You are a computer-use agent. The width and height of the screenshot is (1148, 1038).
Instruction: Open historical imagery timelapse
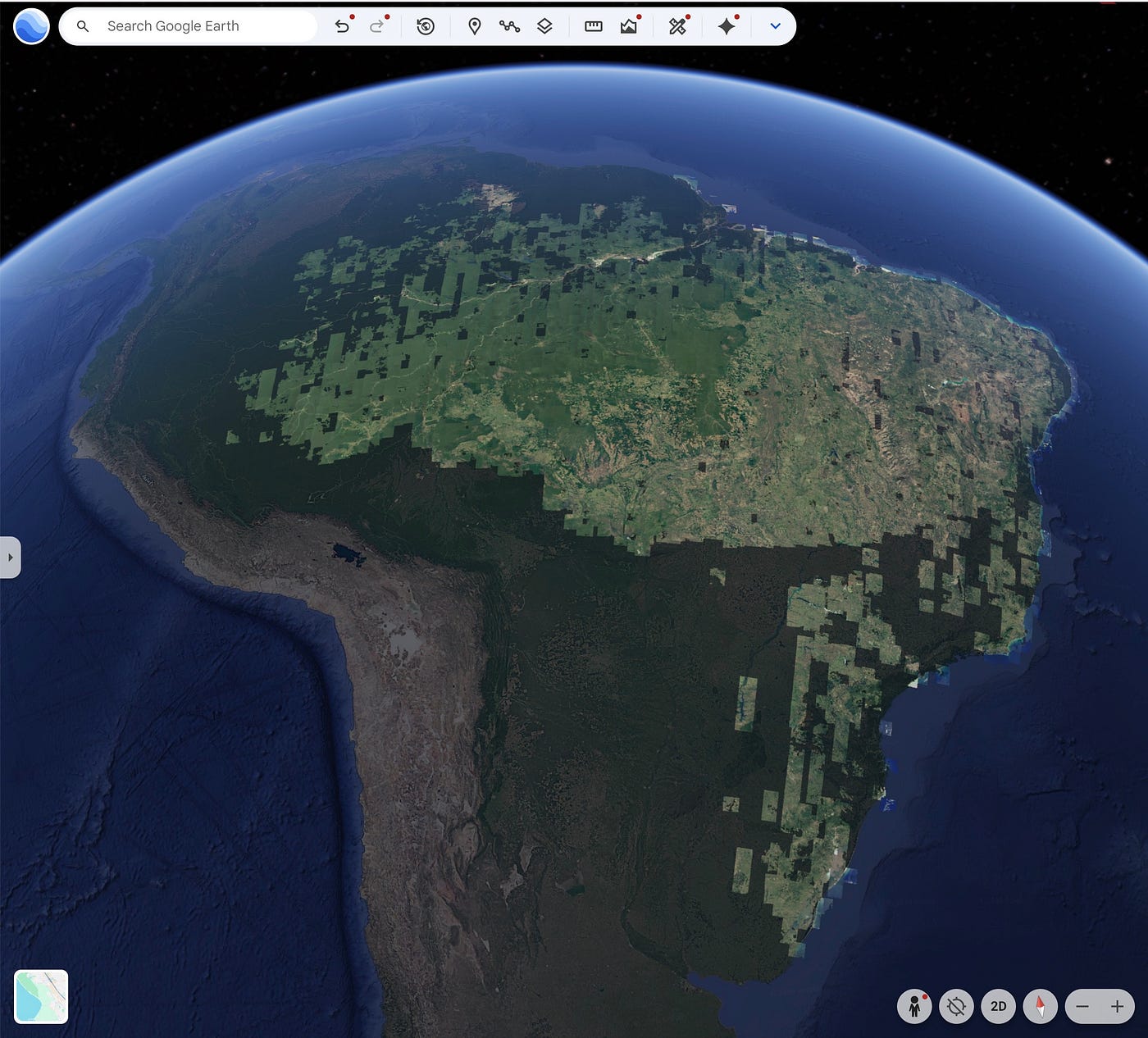point(426,26)
